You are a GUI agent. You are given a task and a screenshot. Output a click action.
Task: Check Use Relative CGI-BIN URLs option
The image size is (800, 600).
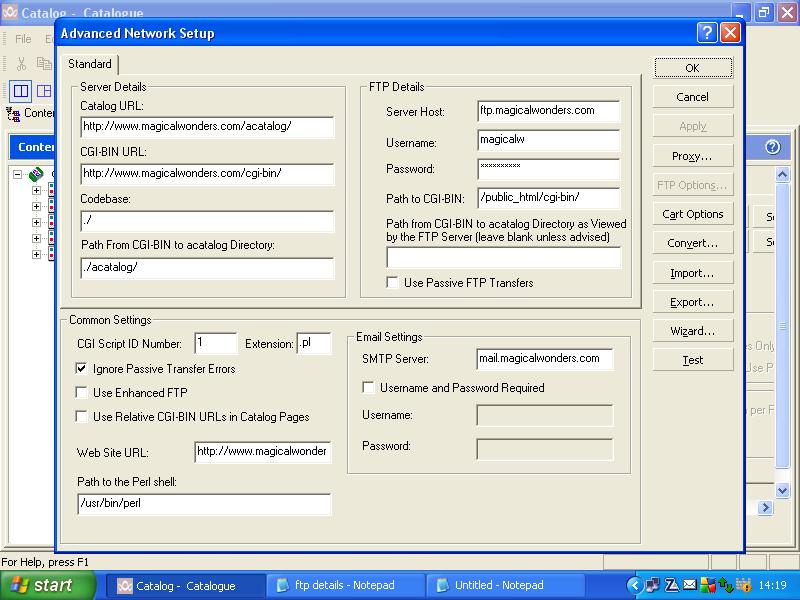pyautogui.click(x=82, y=417)
